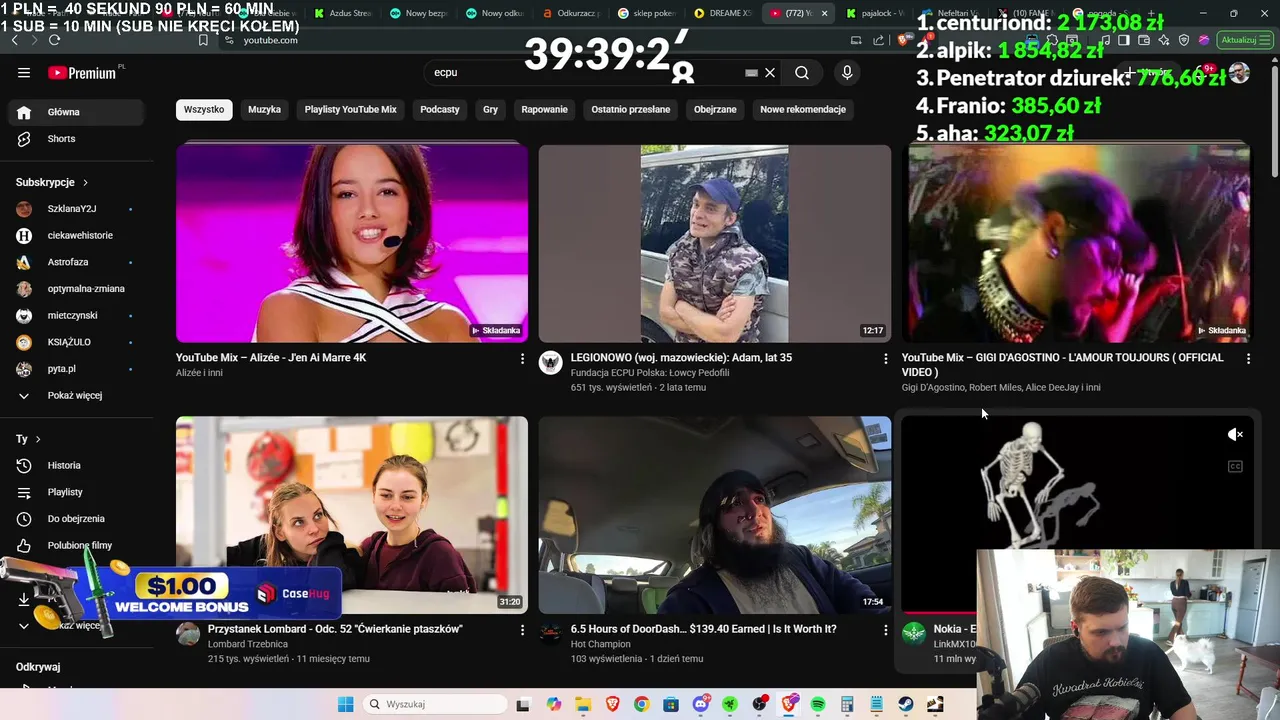
Task: Open optymalna-zmiana subscription channel
Action: (x=78, y=289)
